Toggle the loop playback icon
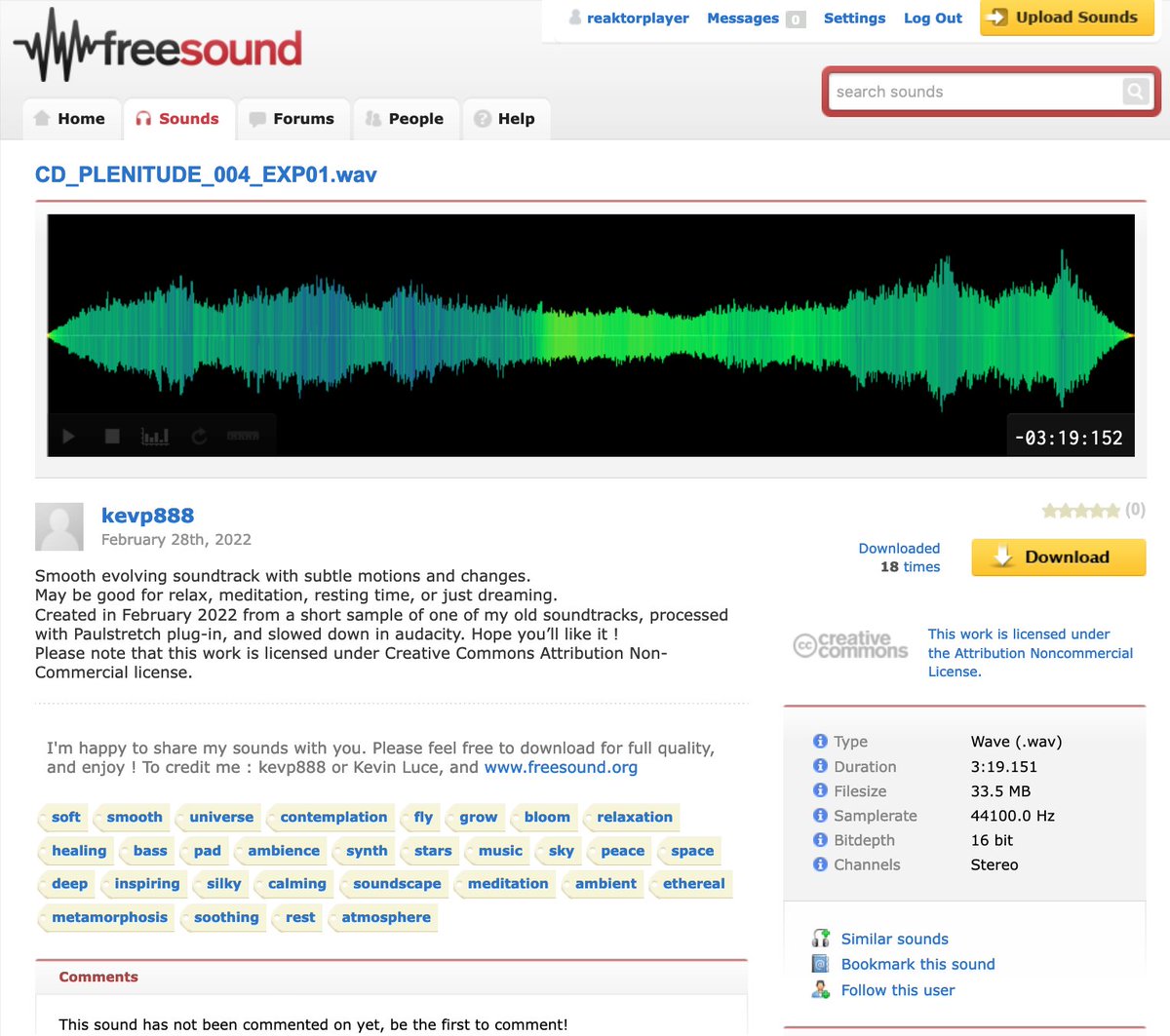 [199, 437]
